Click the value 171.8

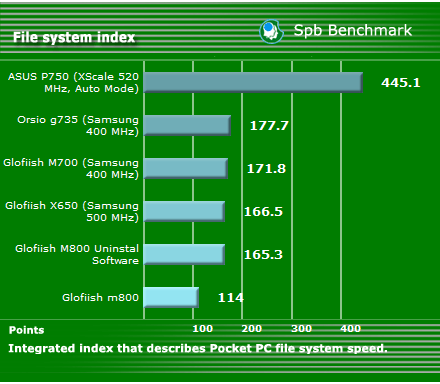click(266, 169)
